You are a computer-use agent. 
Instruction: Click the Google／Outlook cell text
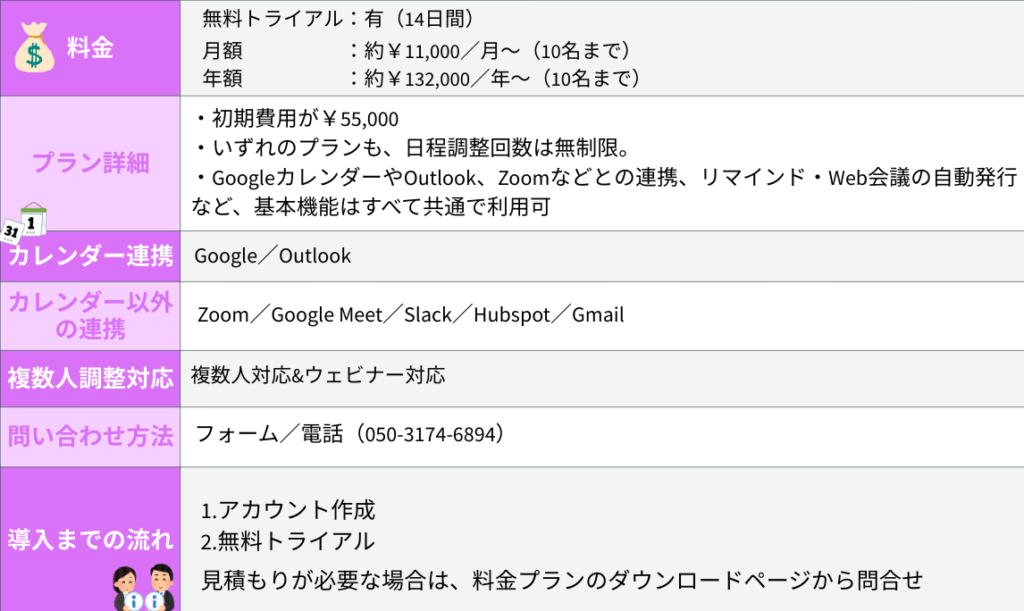[272, 256]
